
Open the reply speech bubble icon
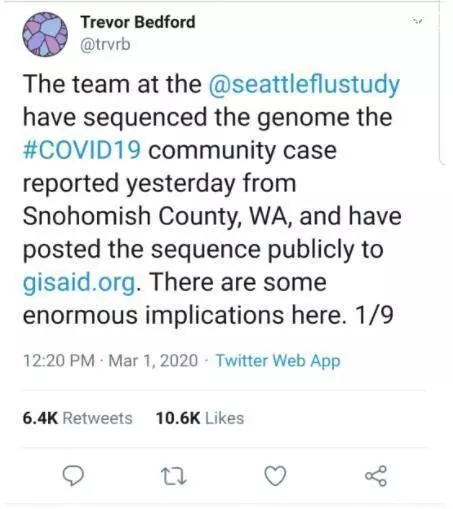(x=74, y=475)
